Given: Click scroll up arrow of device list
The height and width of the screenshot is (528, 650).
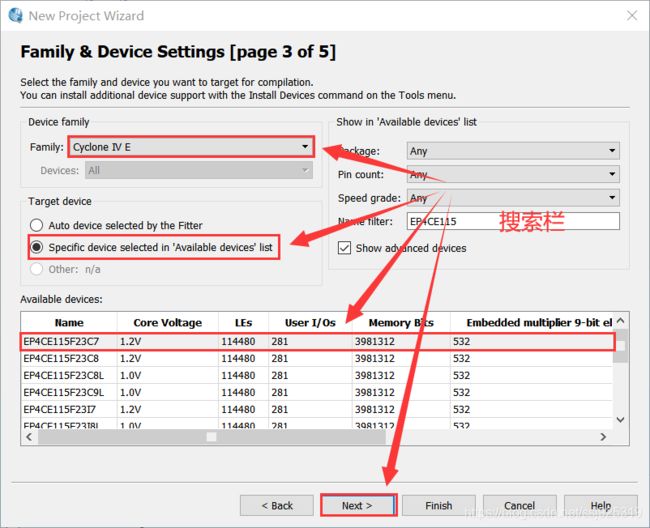Looking at the screenshot, I should point(621,321).
